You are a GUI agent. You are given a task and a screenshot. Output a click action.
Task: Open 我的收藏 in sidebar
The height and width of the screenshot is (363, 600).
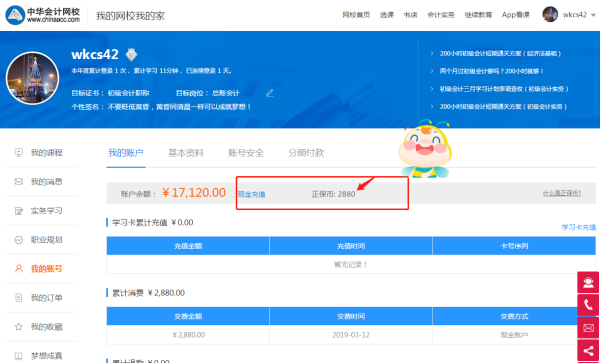(46, 327)
